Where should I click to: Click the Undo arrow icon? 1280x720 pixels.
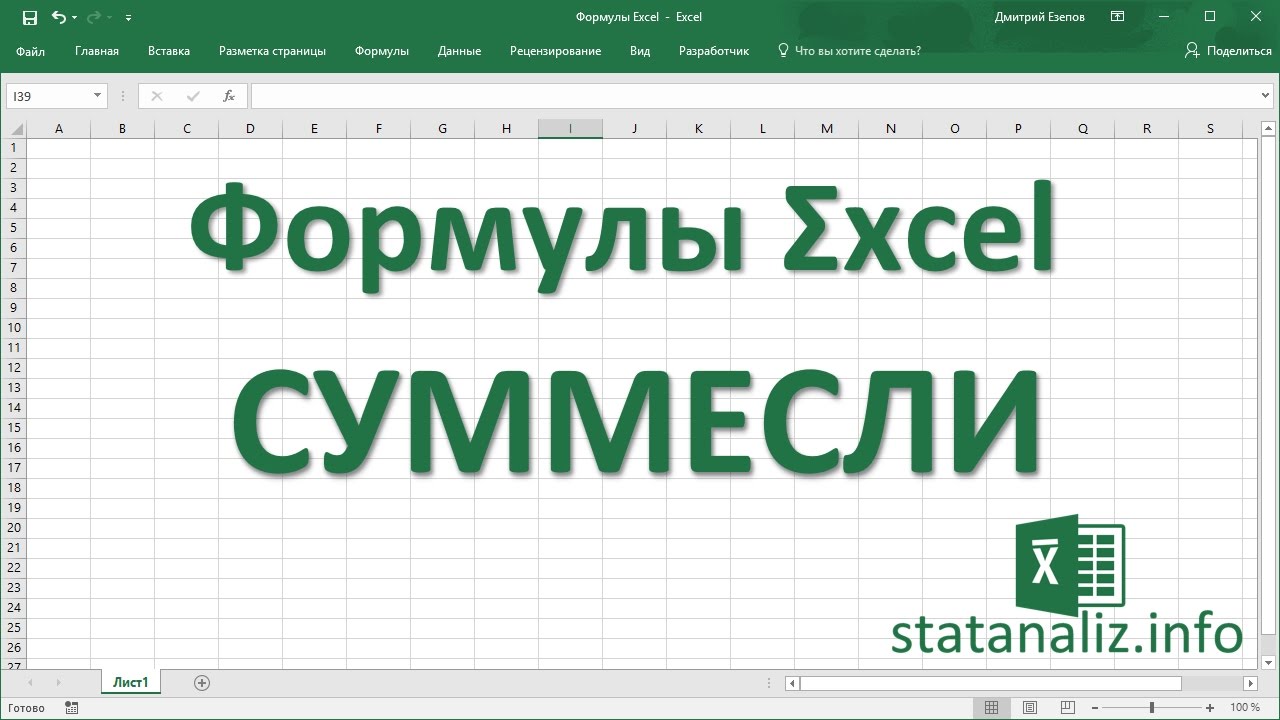click(58, 17)
